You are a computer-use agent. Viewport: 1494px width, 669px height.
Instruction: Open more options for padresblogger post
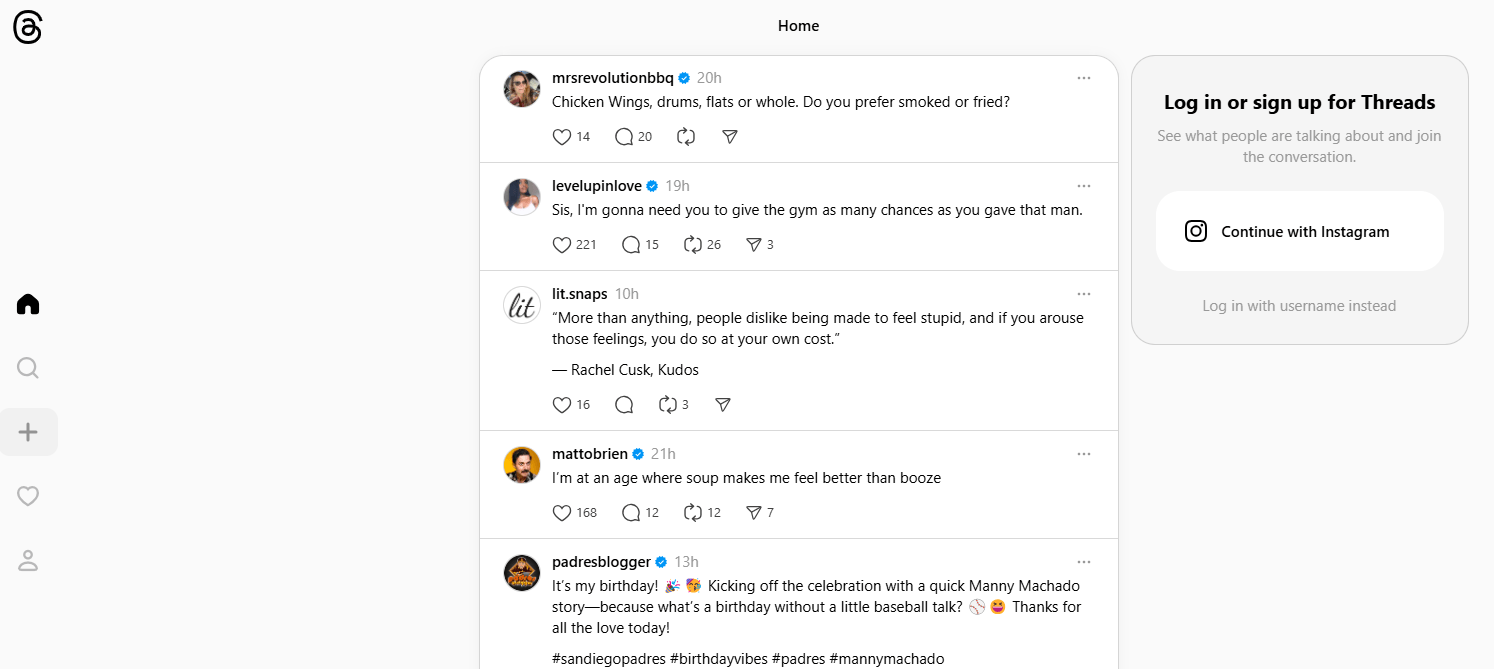(x=1084, y=562)
